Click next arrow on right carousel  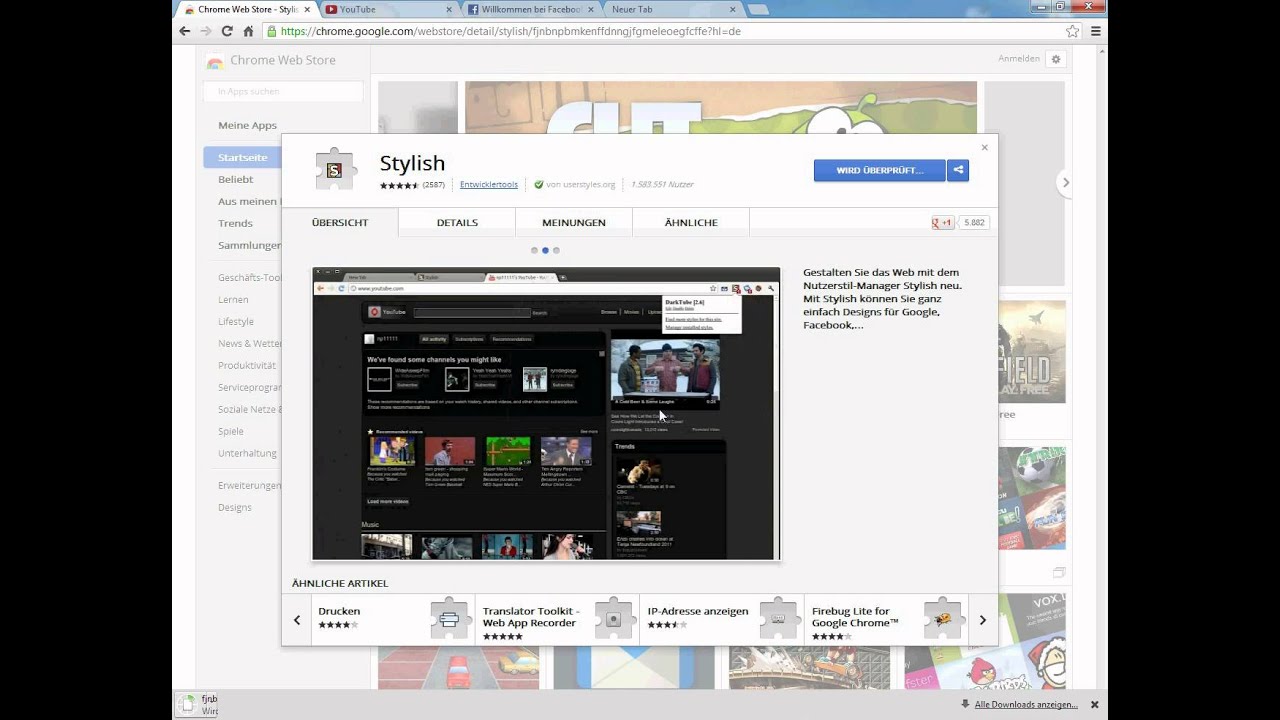click(1066, 182)
